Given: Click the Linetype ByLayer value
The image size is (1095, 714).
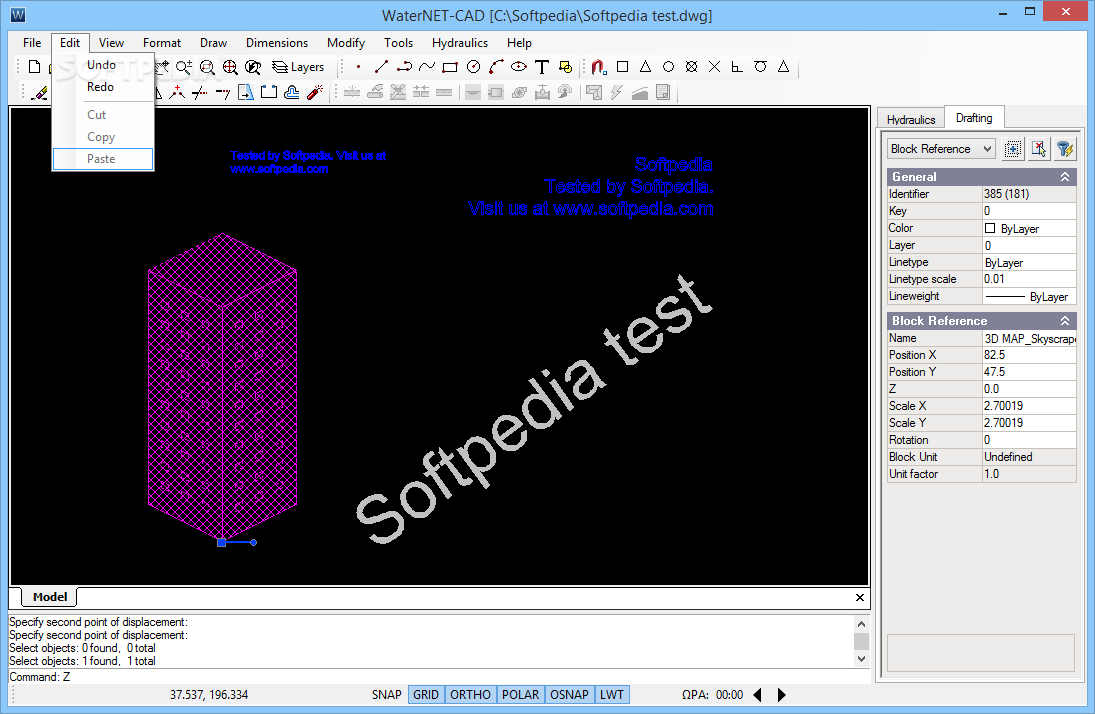Looking at the screenshot, I should pyautogui.click(x=1029, y=263).
